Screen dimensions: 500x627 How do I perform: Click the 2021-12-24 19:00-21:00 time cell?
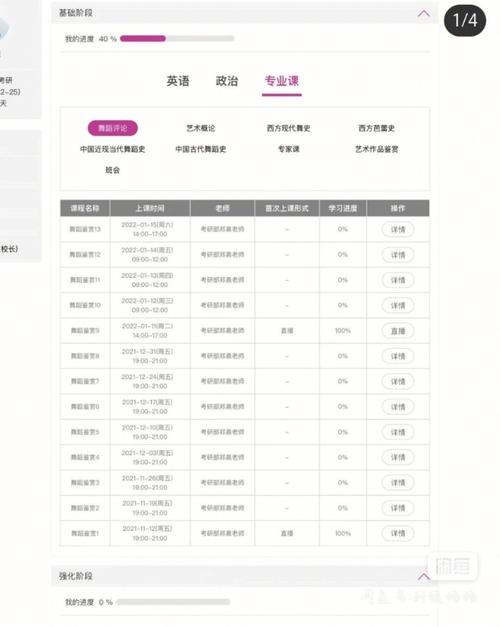coord(150,381)
